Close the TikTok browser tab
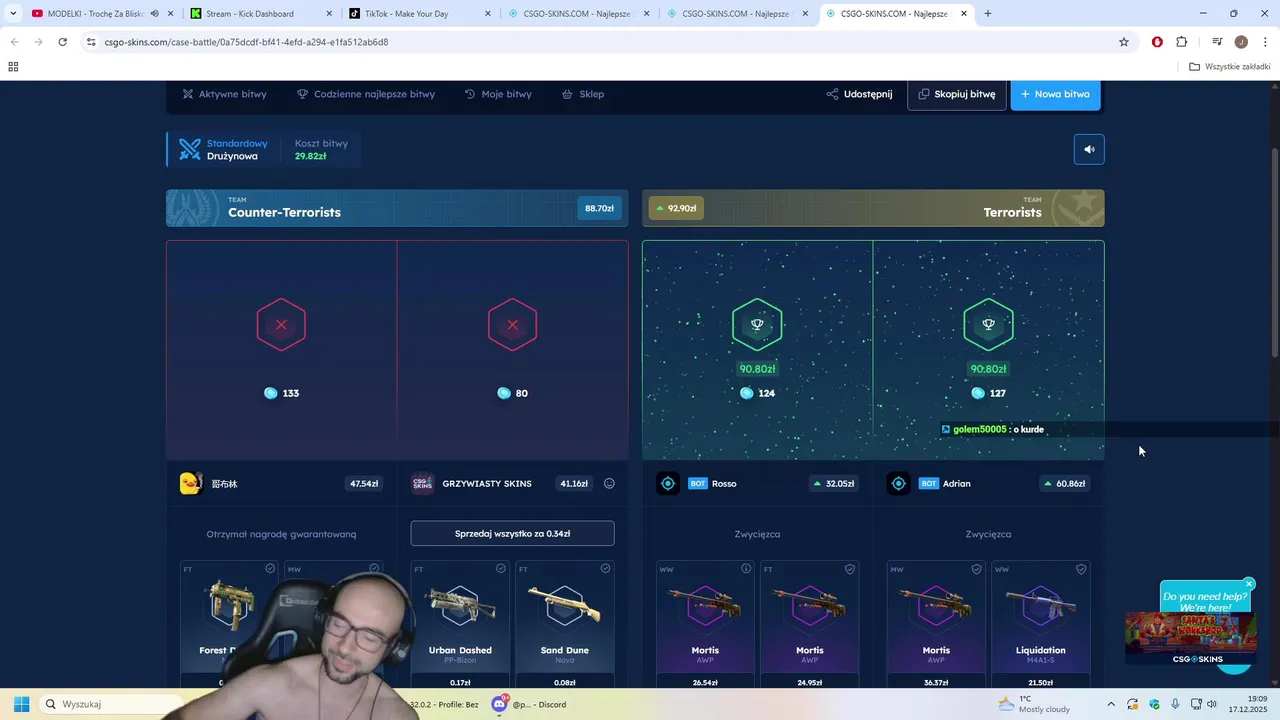 coord(487,14)
